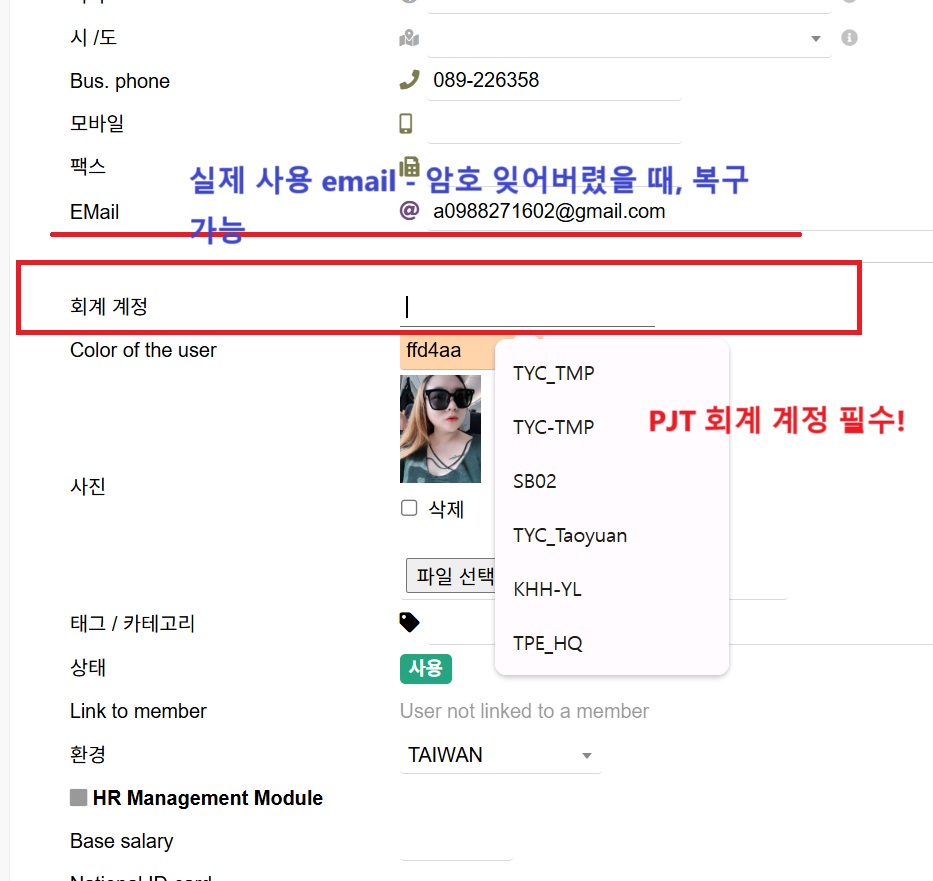This screenshot has height=881, width=933.
Task: Click the map icon beside 시/도
Action: click(x=409, y=38)
